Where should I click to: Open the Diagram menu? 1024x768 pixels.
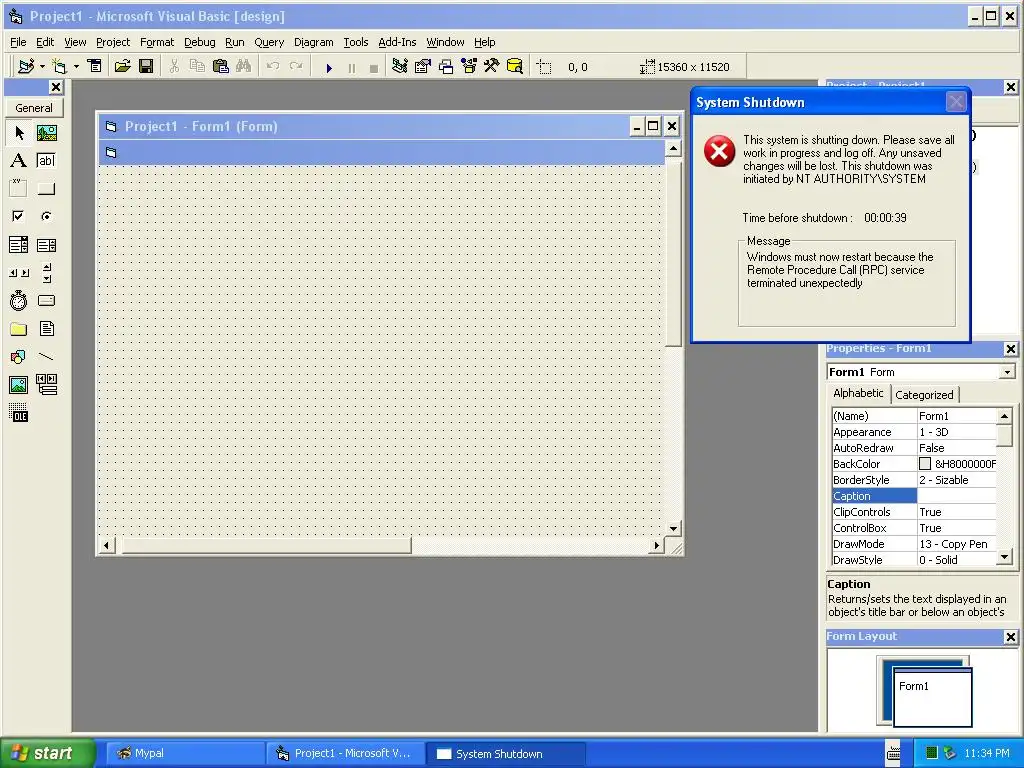(313, 42)
